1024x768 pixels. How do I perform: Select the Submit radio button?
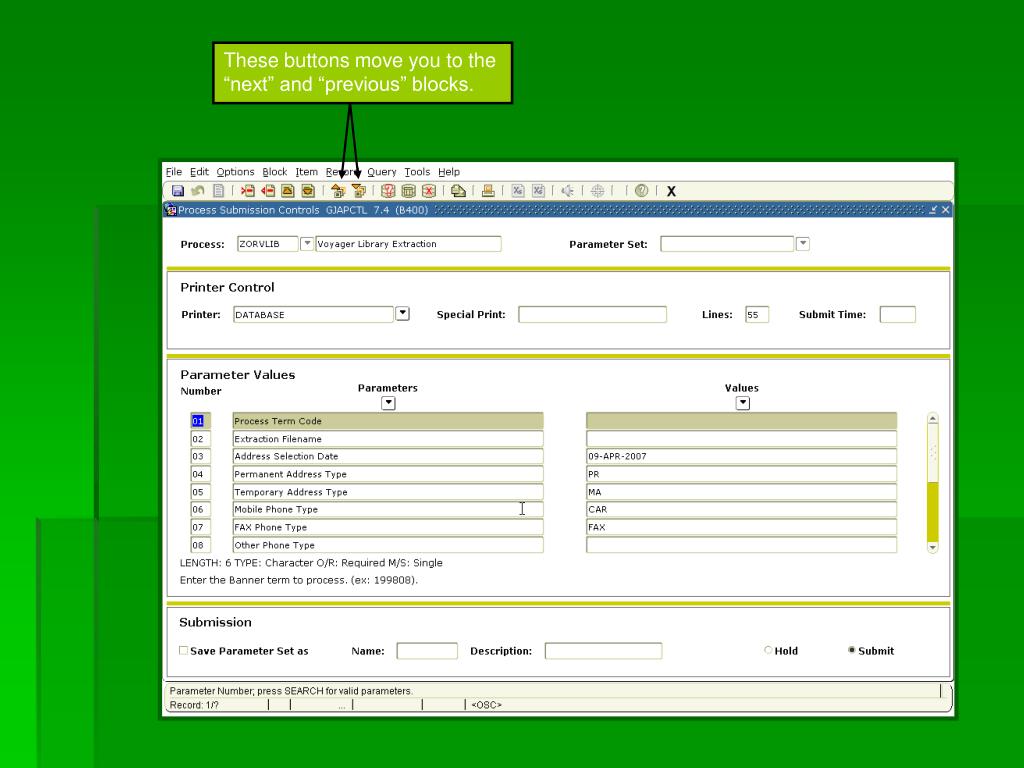point(852,650)
